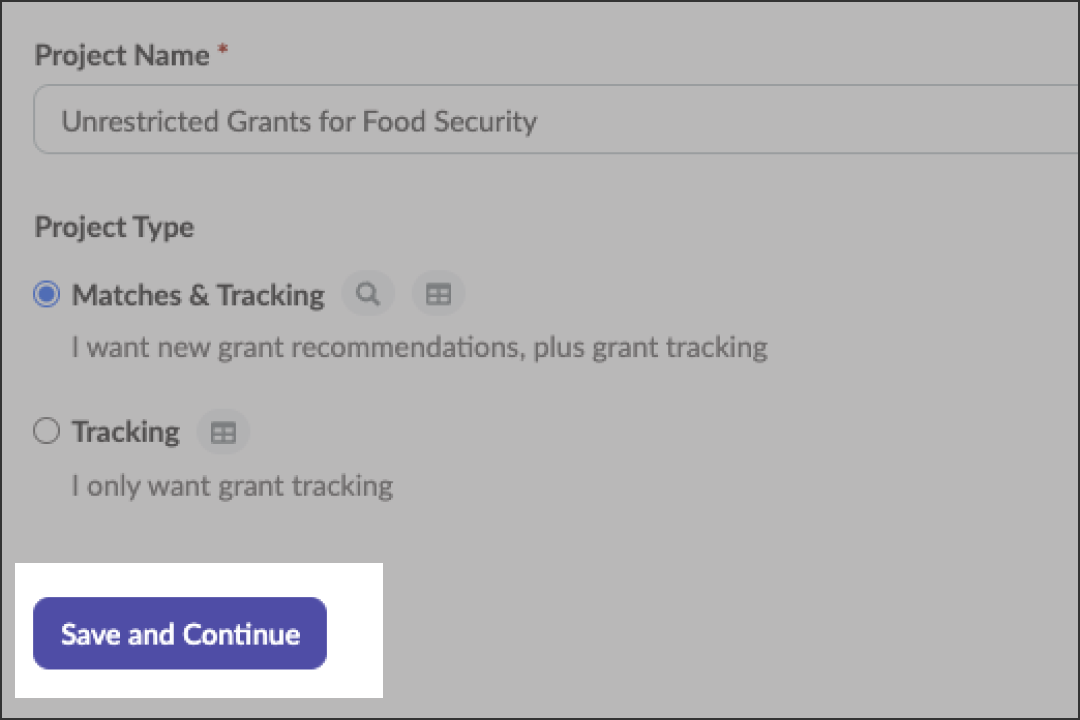This screenshot has height=720, width=1080.
Task: Click the search icon next to Matches & Tracking
Action: pos(367,293)
